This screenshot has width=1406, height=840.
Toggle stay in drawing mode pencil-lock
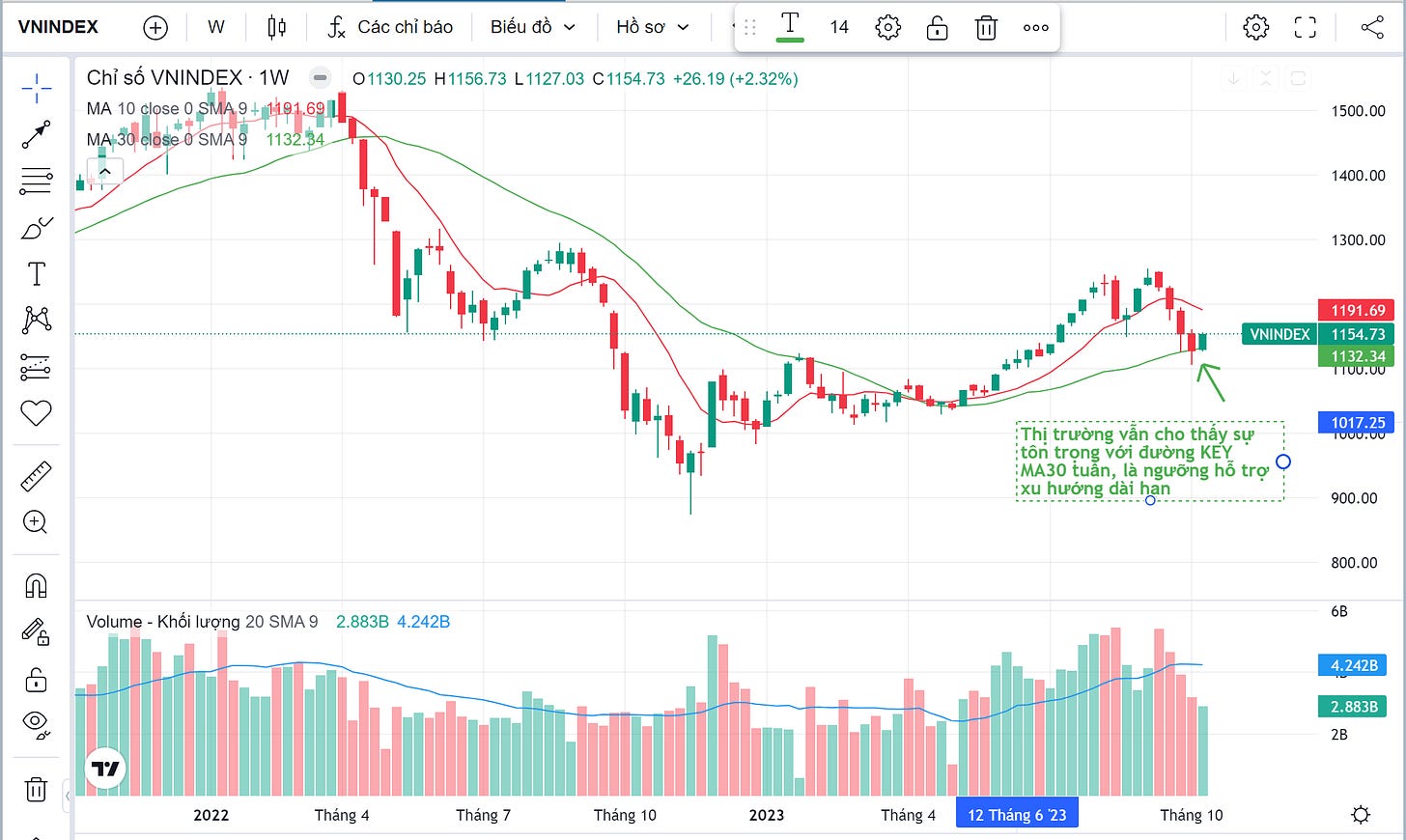coord(36,632)
